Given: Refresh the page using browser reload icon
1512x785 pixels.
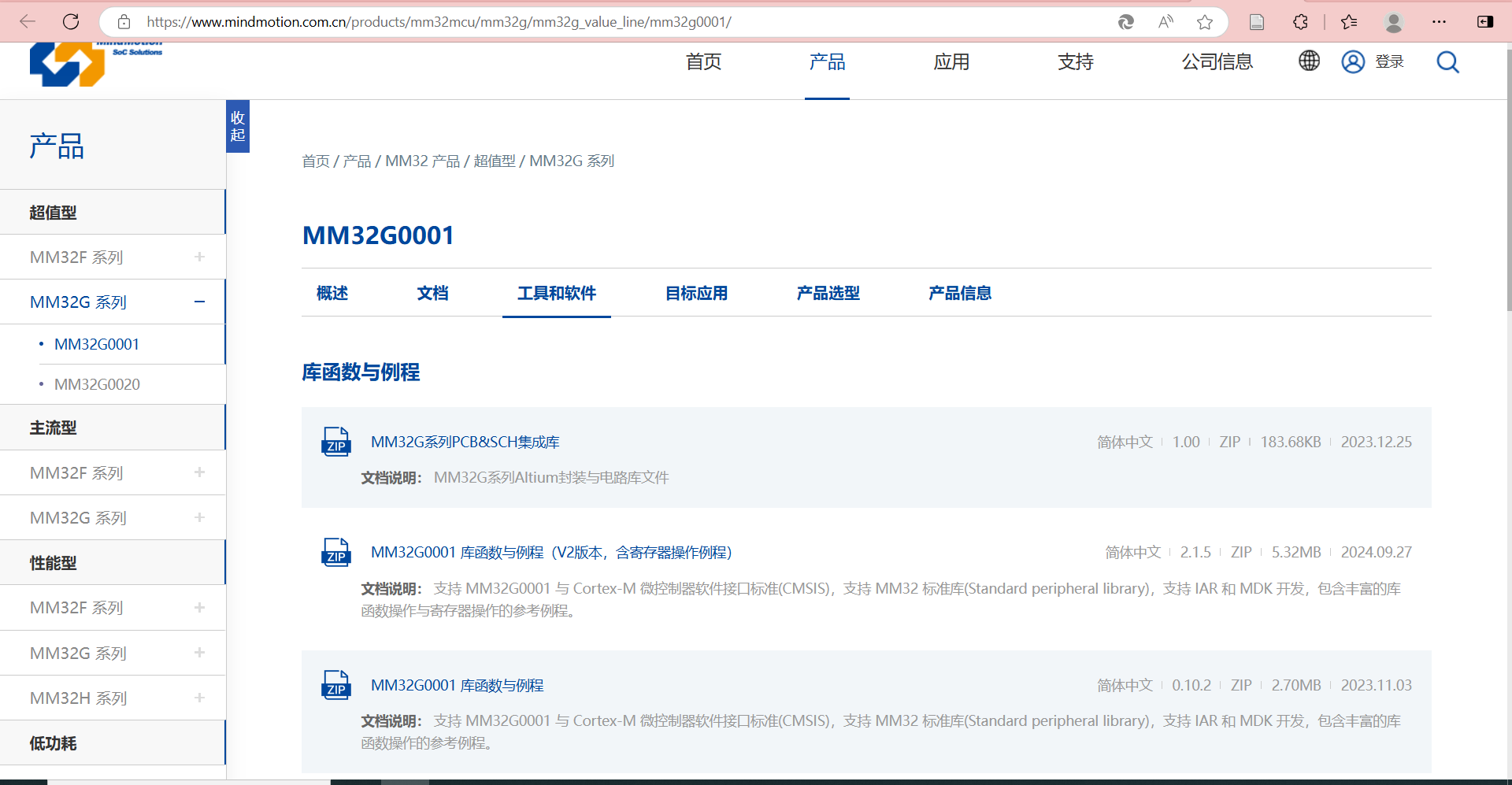Looking at the screenshot, I should 71,22.
